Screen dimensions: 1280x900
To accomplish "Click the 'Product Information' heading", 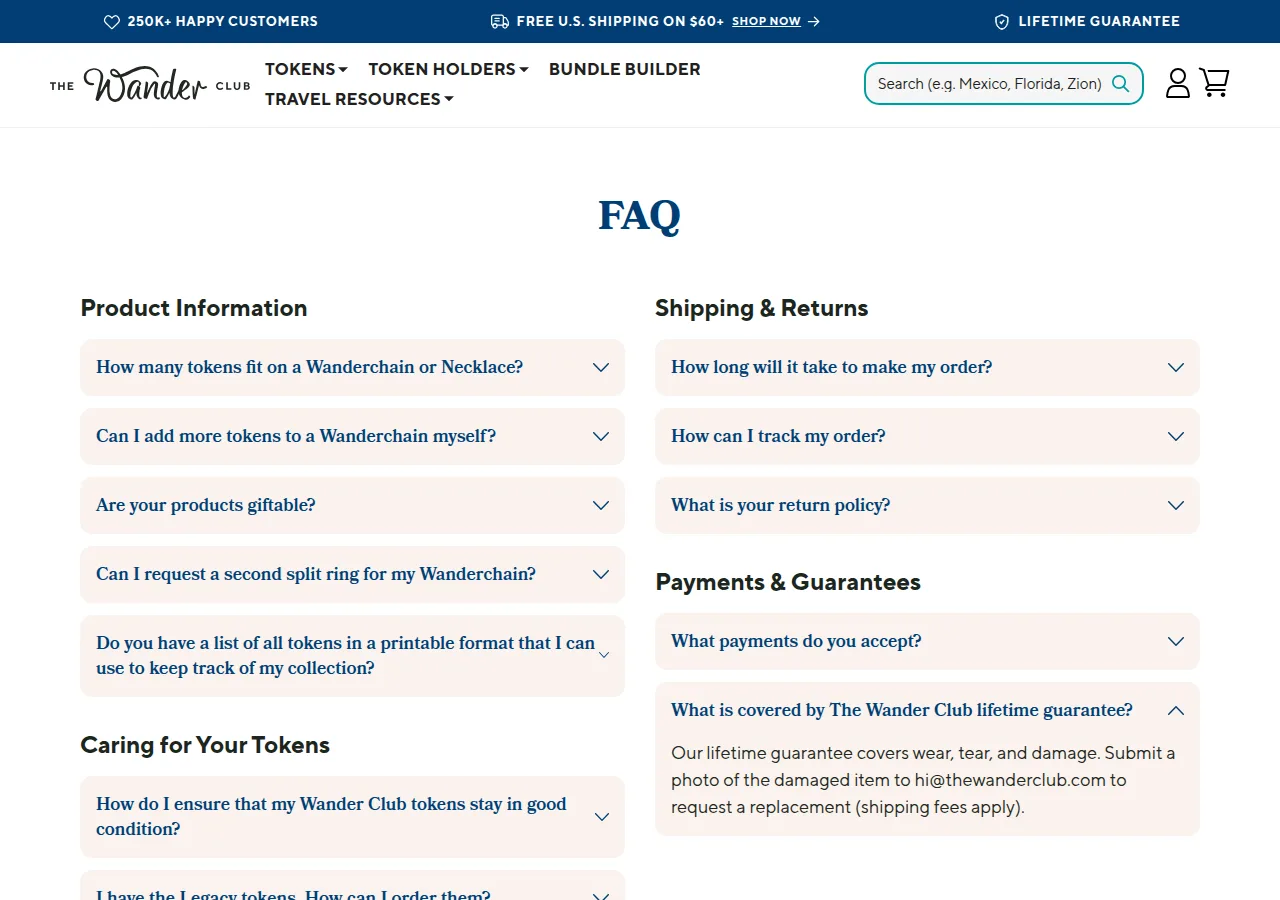I will (x=194, y=308).
